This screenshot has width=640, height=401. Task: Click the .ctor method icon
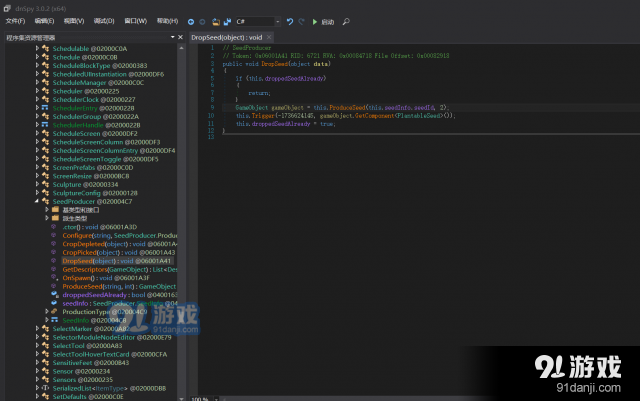click(54, 227)
